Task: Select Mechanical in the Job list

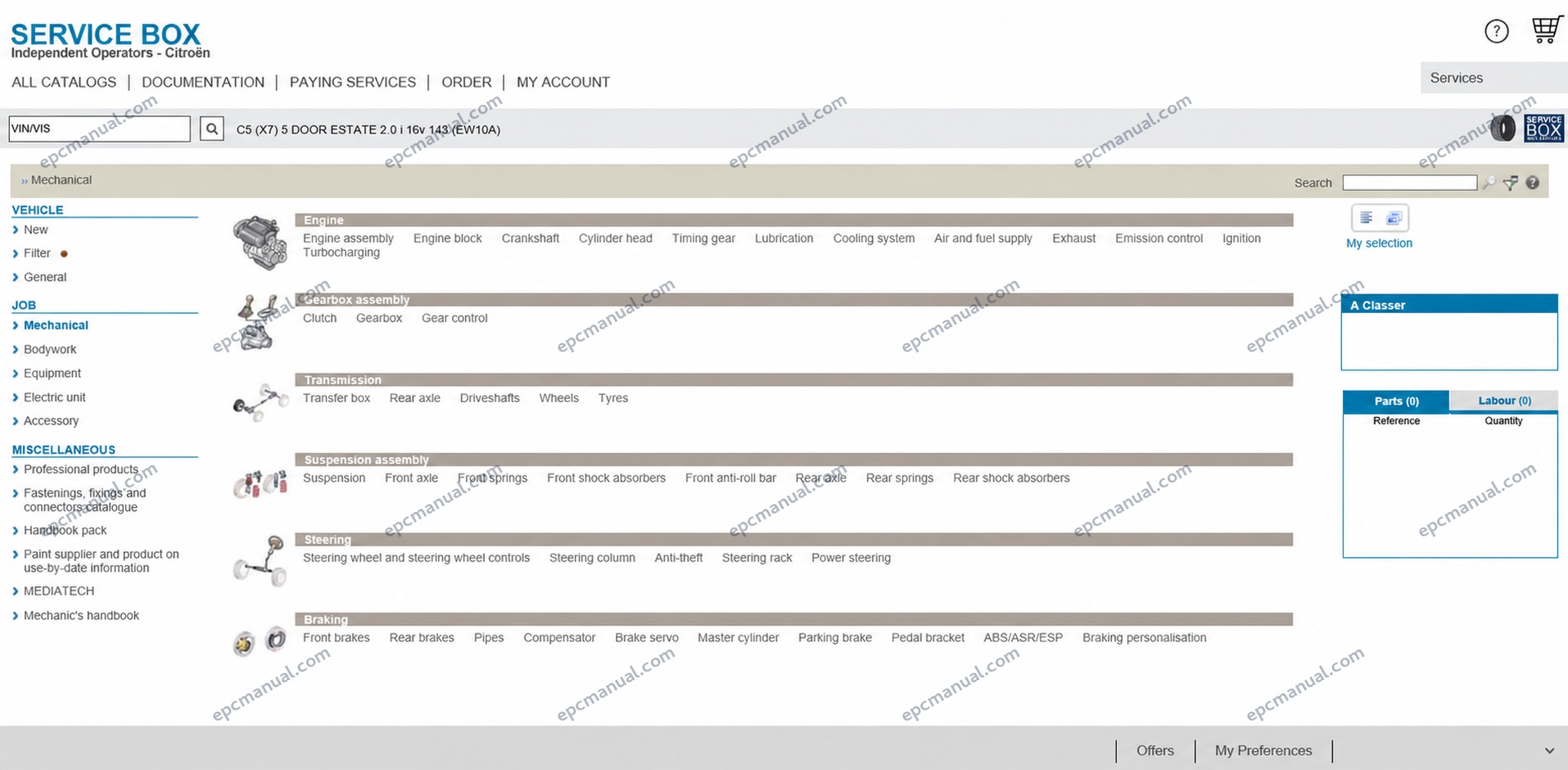Action: click(56, 325)
